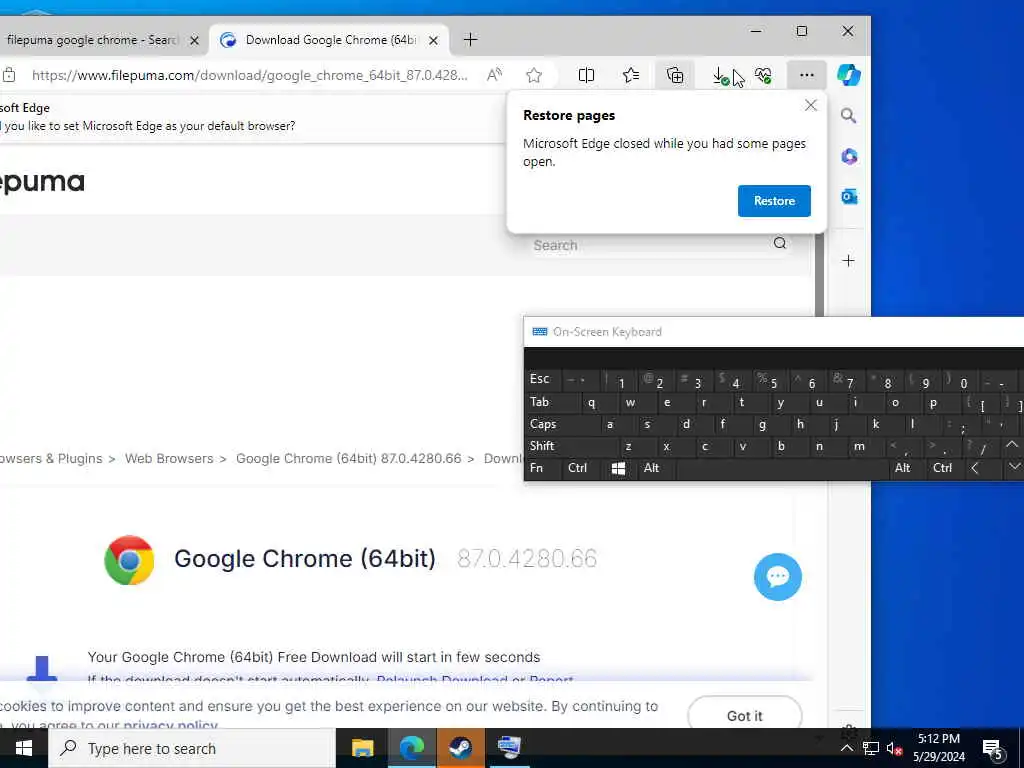Click the filepuma logo
1024x768 pixels.
[x=42, y=182]
